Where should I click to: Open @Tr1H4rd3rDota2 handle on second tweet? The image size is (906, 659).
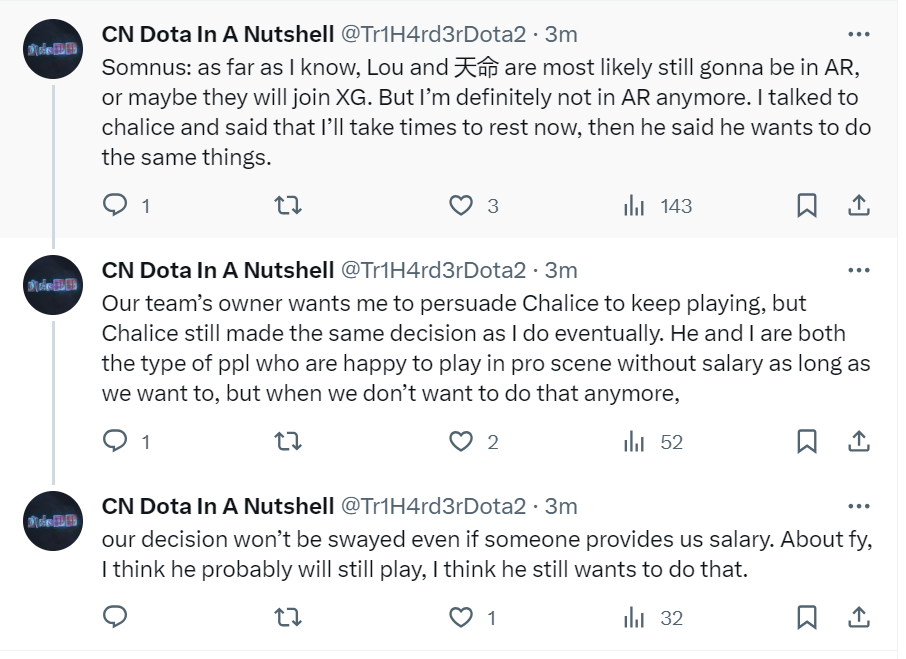pyautogui.click(x=434, y=270)
